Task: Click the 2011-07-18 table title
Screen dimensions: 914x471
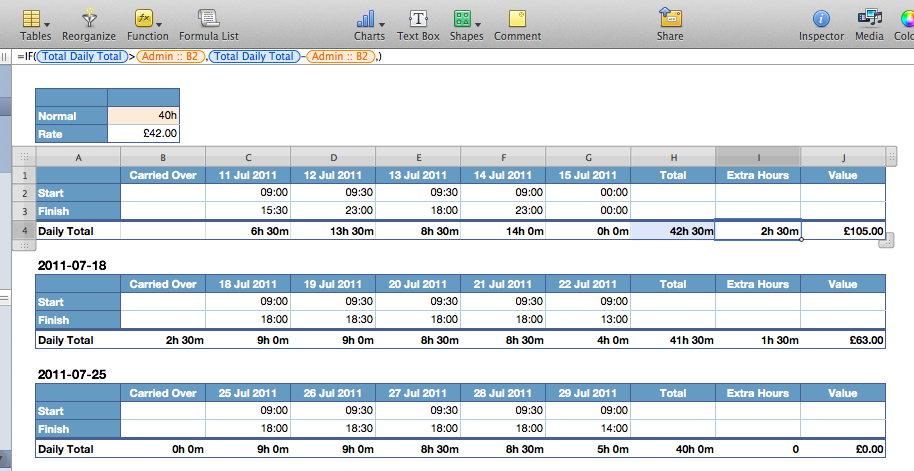Action: (x=72, y=266)
